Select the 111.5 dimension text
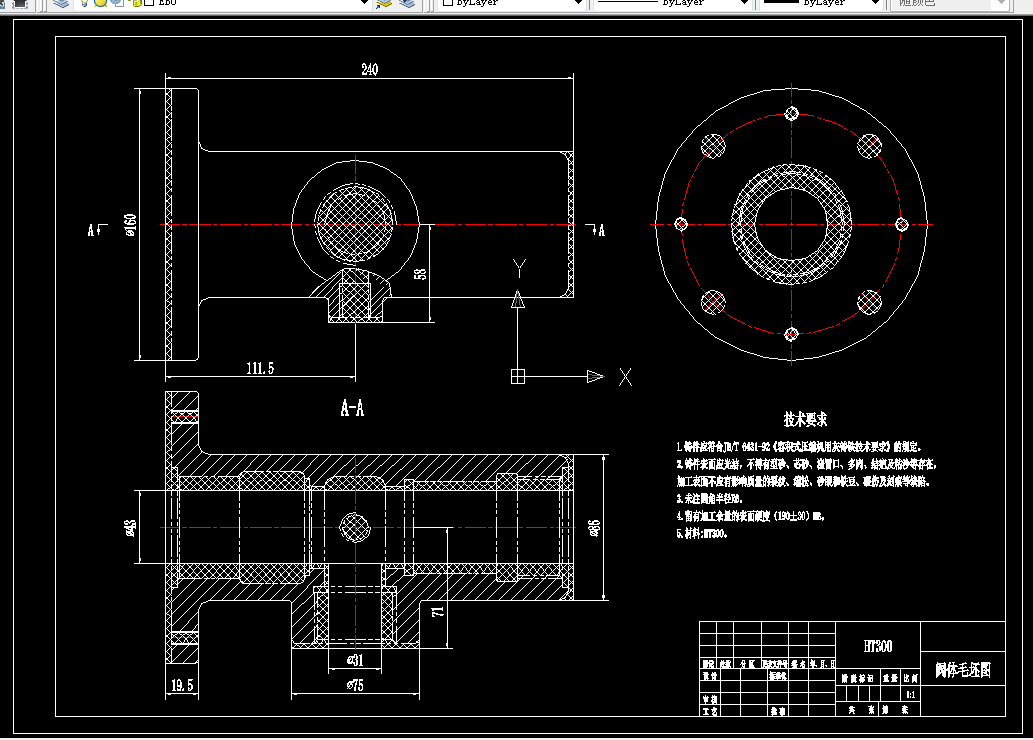 (x=260, y=368)
